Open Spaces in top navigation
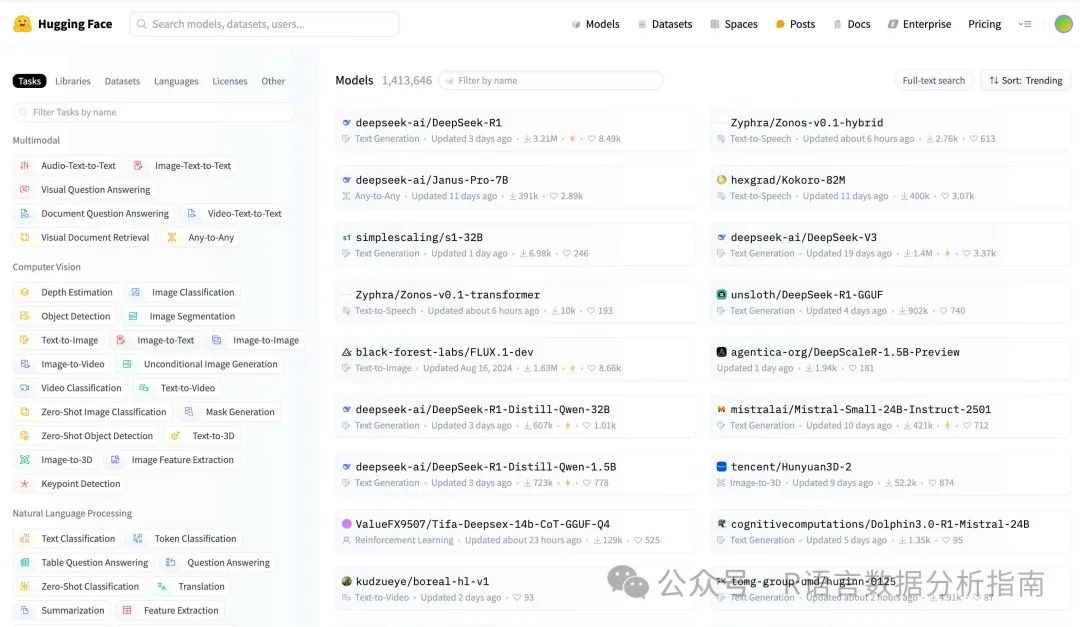1080x627 pixels. [x=734, y=24]
